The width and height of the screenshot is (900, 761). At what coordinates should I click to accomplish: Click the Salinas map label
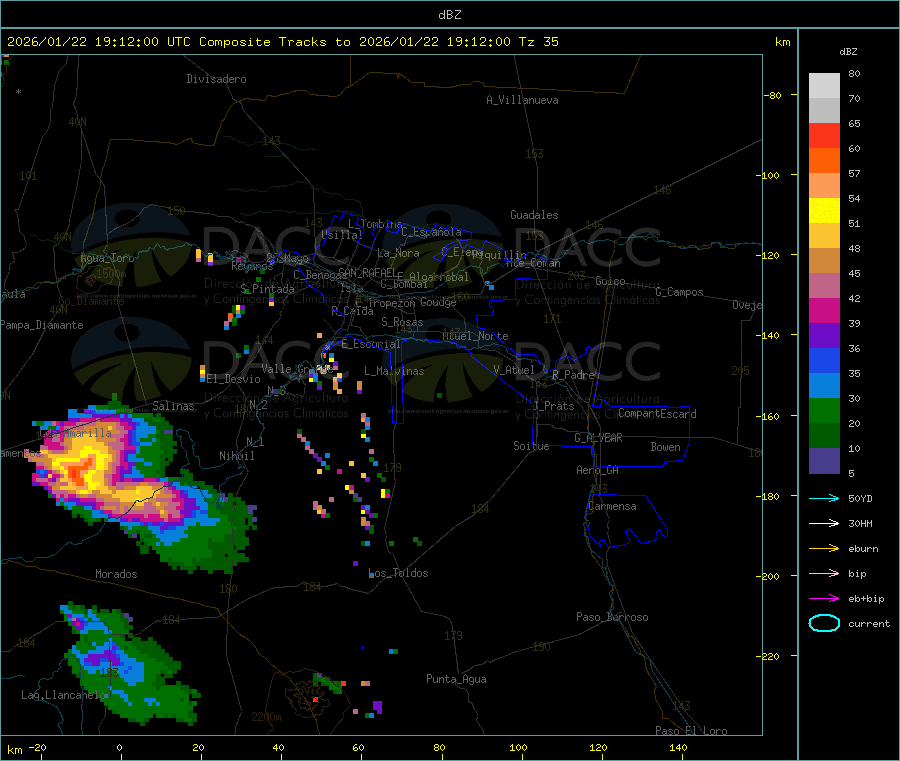coord(173,406)
